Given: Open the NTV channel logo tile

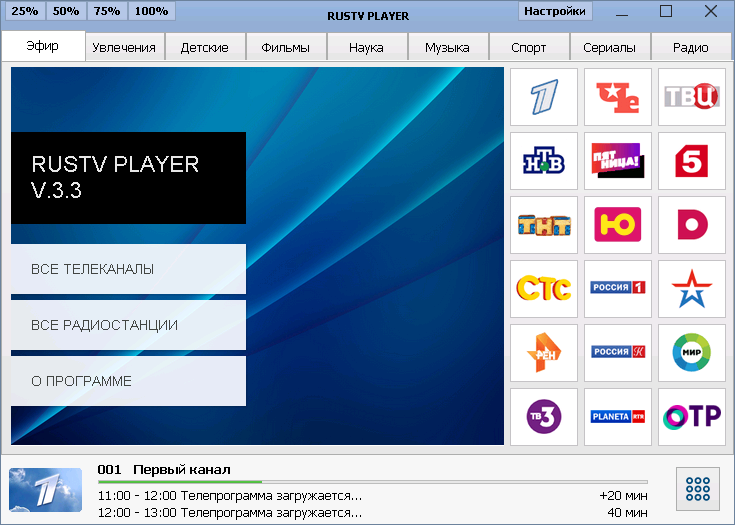Looking at the screenshot, I should pyautogui.click(x=544, y=161).
